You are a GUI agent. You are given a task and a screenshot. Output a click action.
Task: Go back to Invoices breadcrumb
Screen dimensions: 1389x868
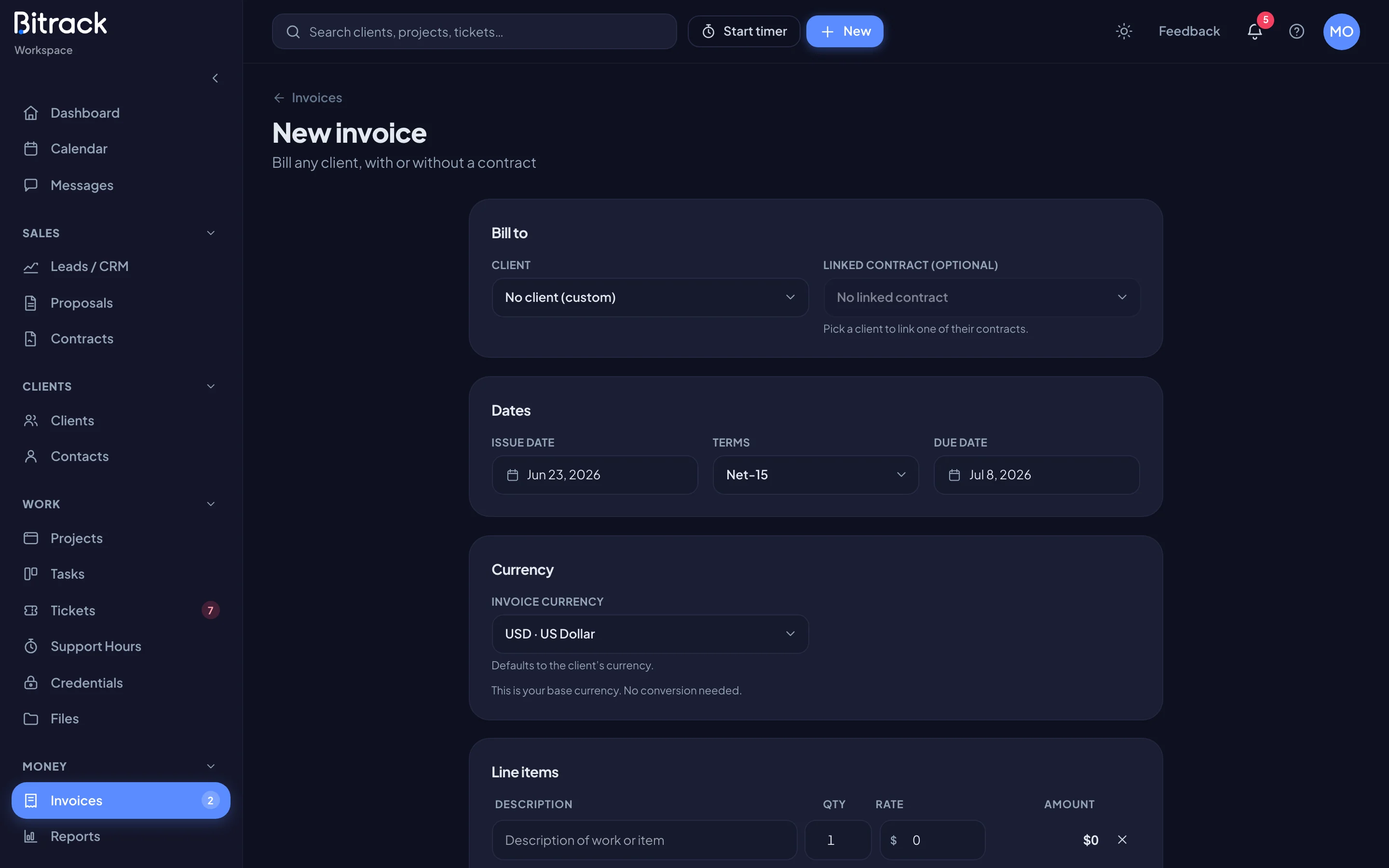coord(308,97)
